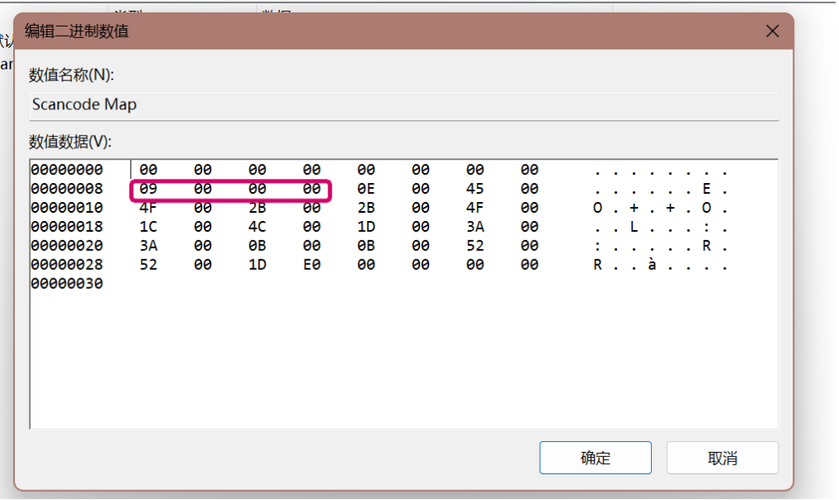This screenshot has width=839, height=500.
Task: Click ASCII character E in row 00000008
Action: click(x=706, y=189)
